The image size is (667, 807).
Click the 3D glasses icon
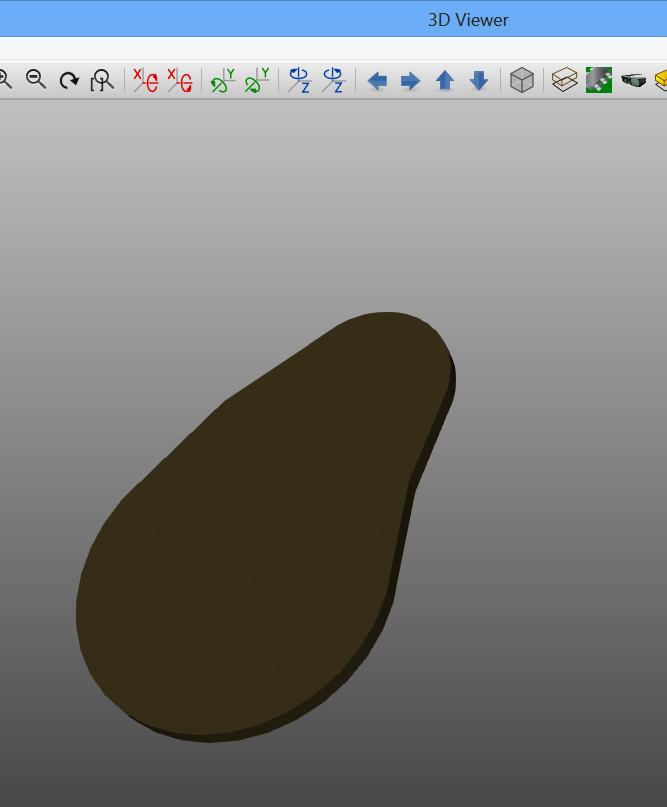[x=632, y=81]
